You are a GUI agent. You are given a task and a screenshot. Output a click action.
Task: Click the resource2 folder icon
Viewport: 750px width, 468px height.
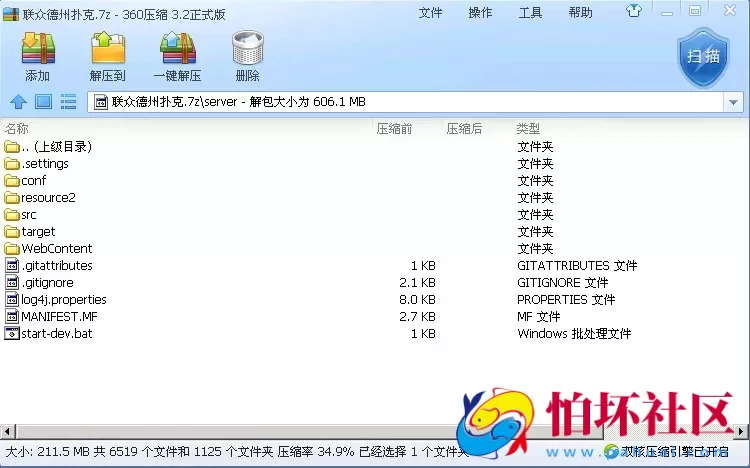click(12, 198)
